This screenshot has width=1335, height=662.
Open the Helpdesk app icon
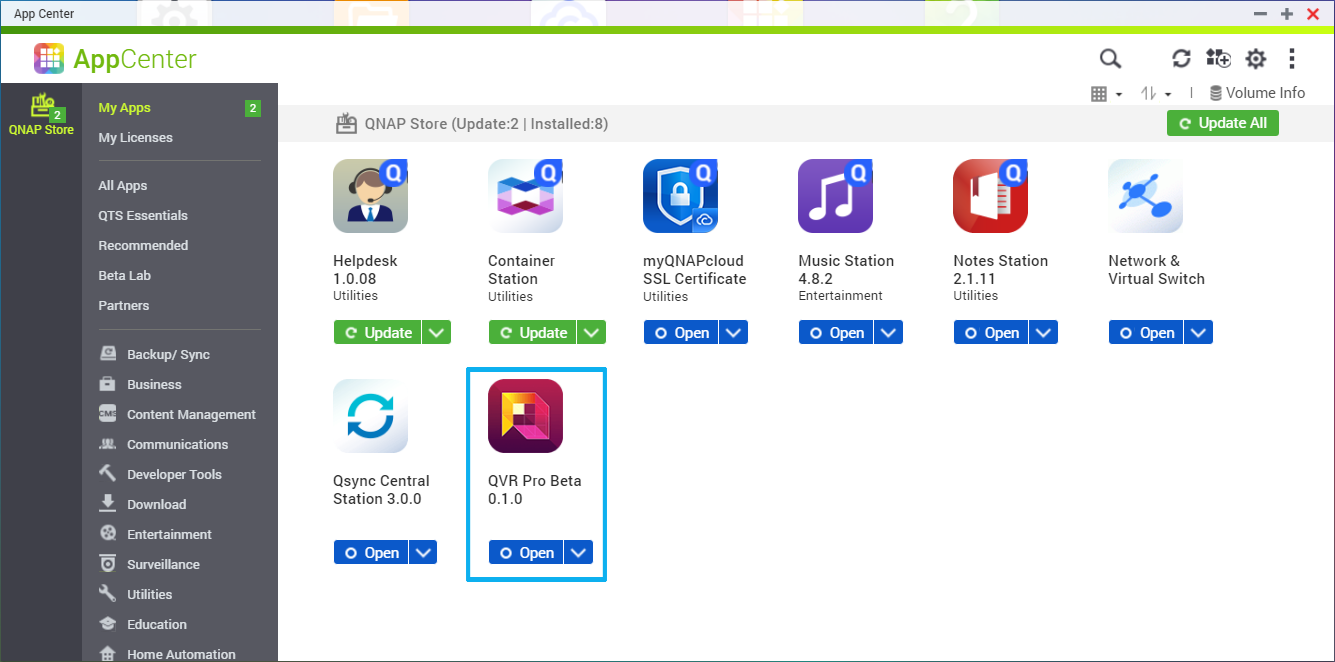point(370,196)
